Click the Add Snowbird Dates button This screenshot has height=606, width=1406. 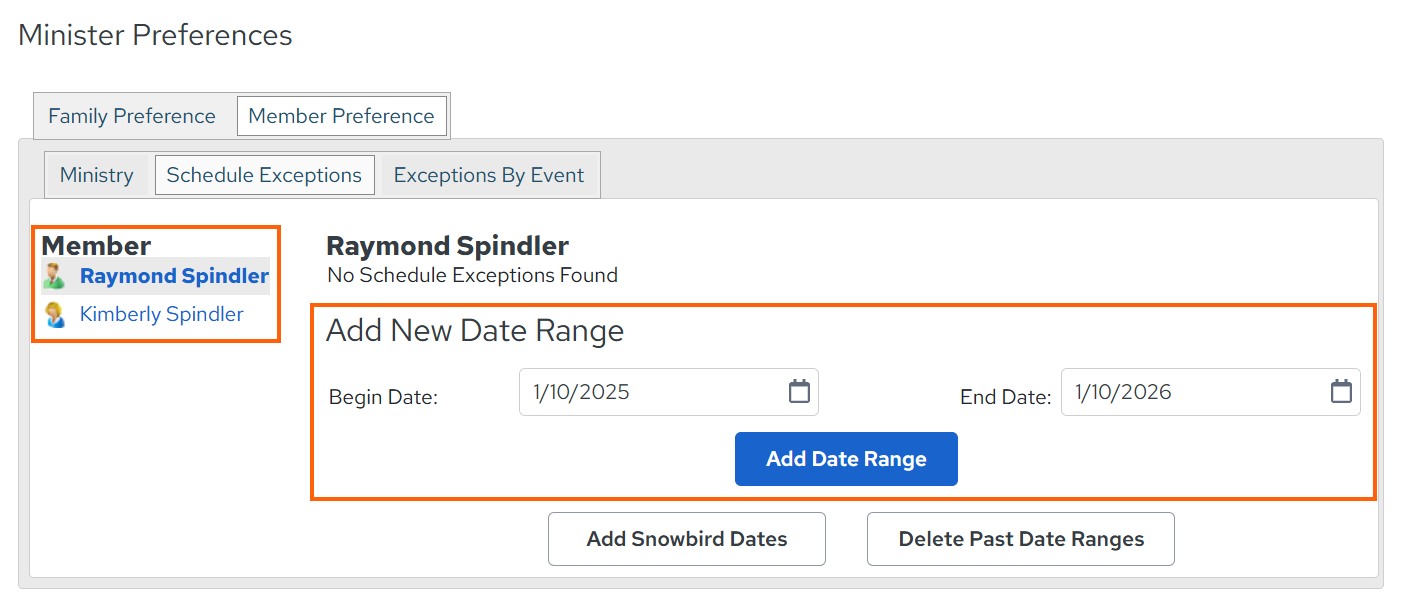point(687,539)
